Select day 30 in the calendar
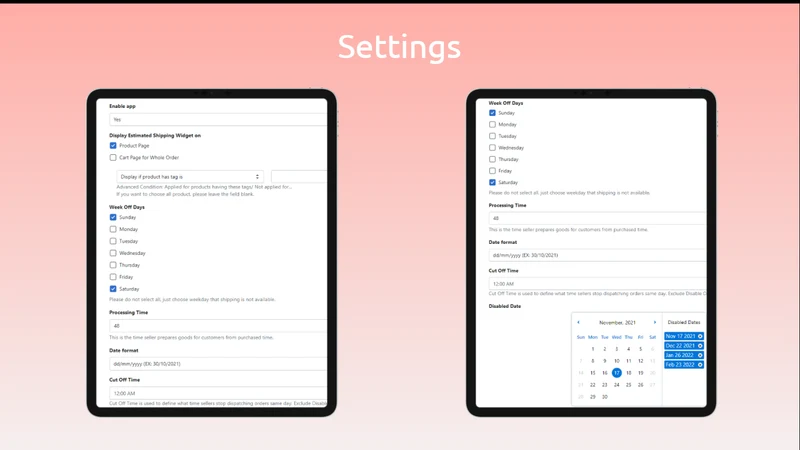800x450 pixels. click(x=605, y=397)
